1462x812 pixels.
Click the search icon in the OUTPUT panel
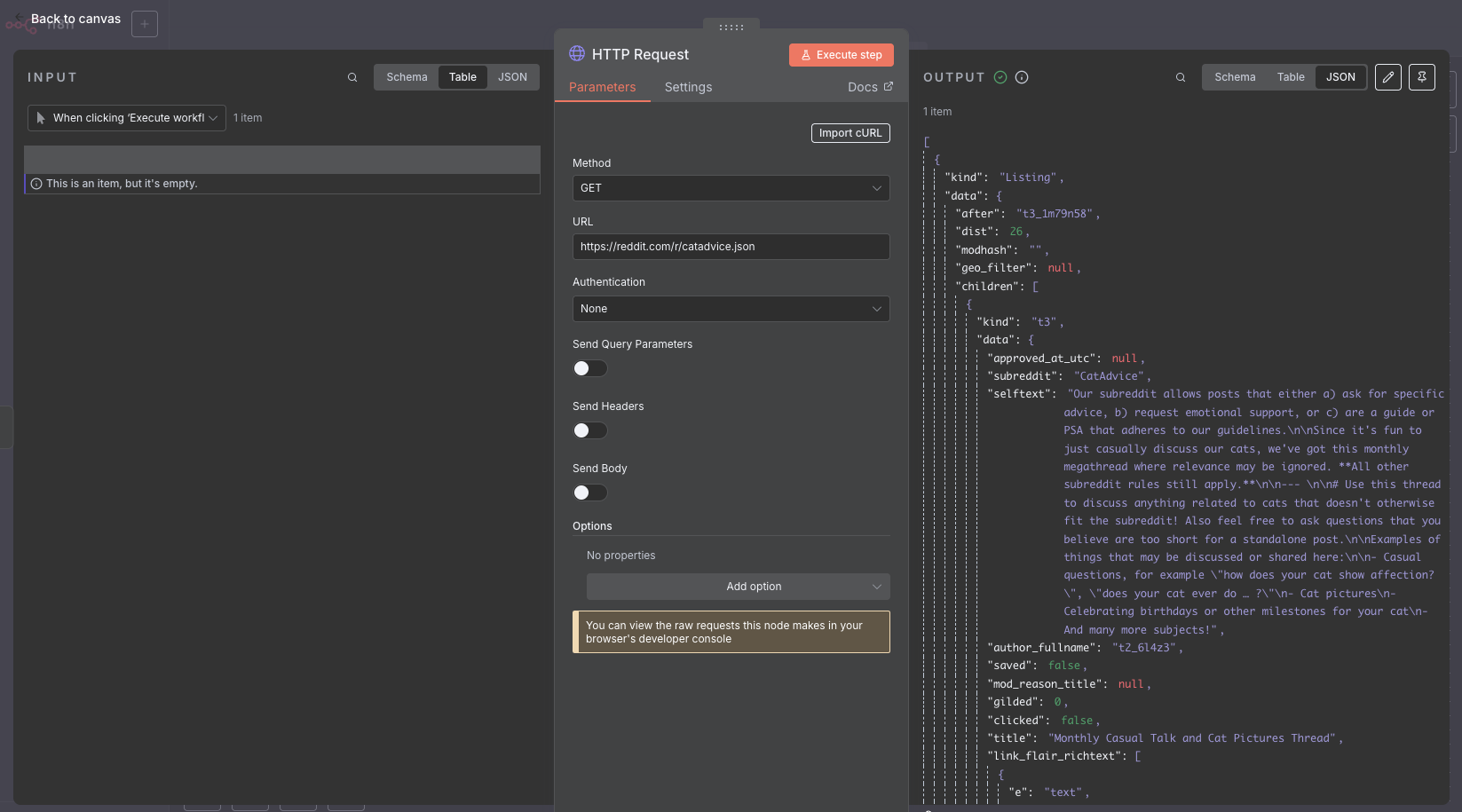[1181, 77]
